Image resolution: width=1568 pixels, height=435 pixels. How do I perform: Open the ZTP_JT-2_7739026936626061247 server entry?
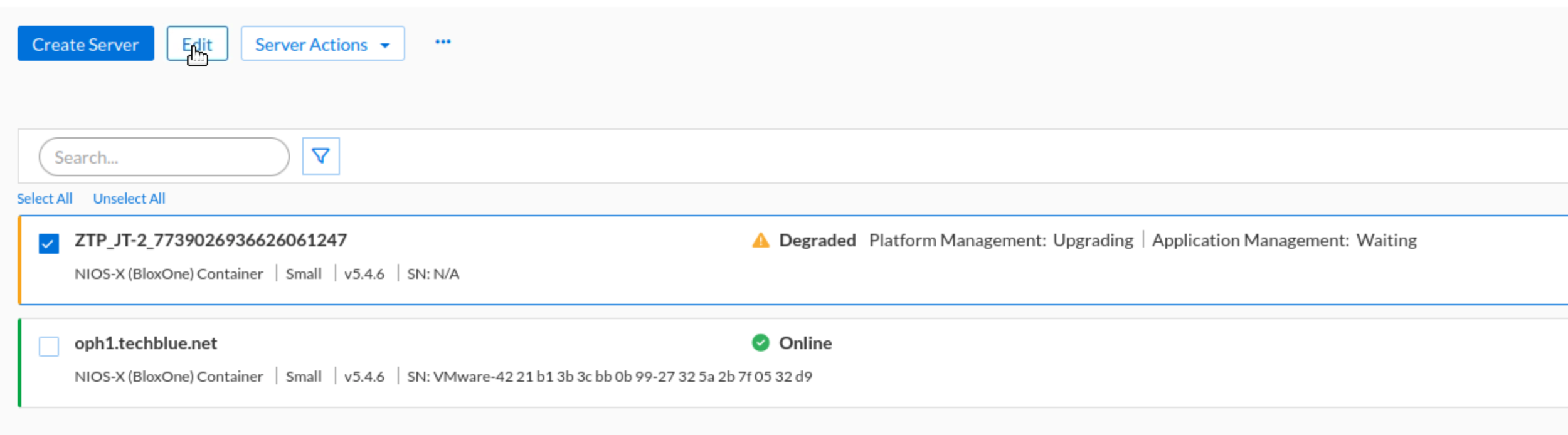tap(211, 240)
